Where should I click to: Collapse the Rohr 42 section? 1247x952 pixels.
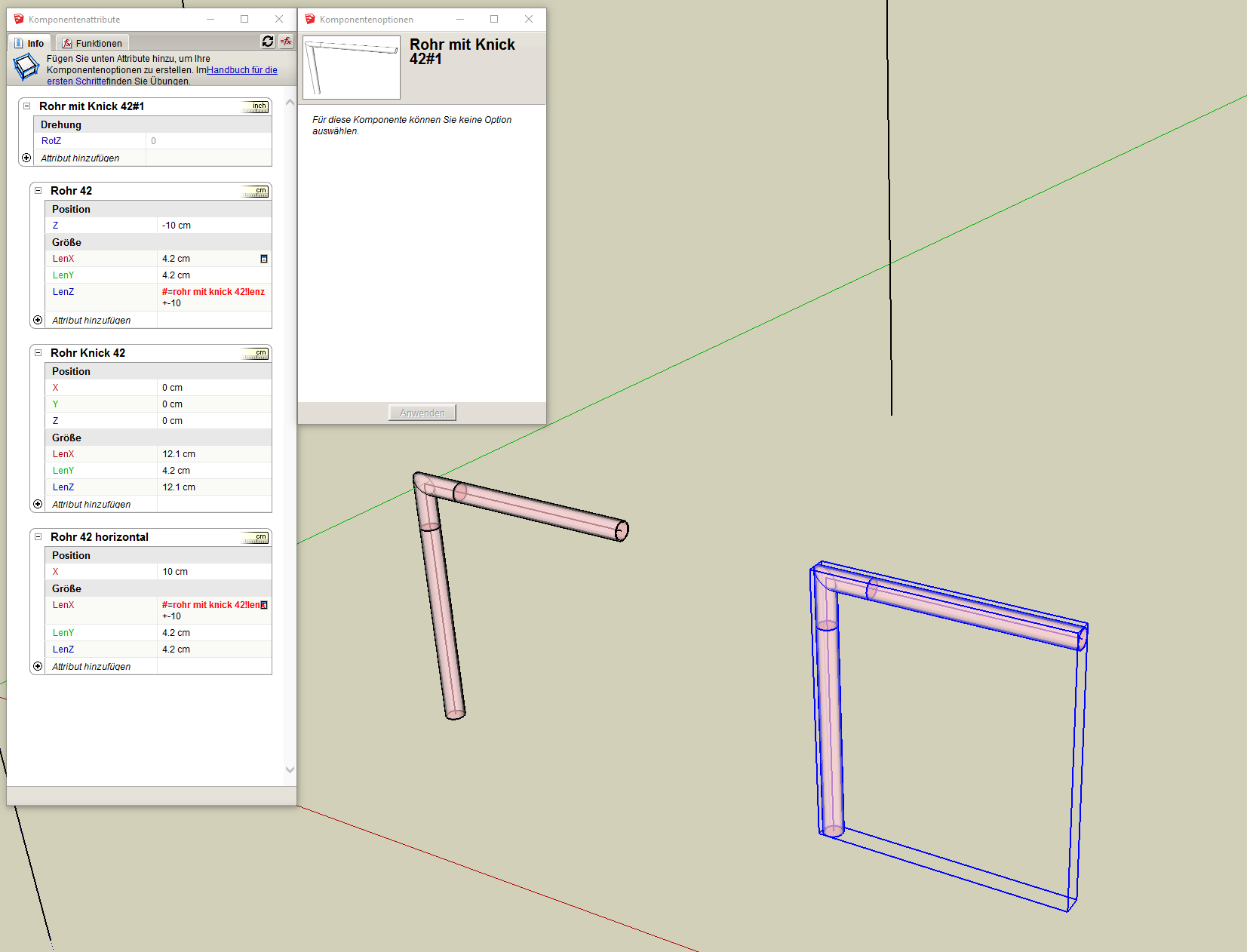(38, 191)
